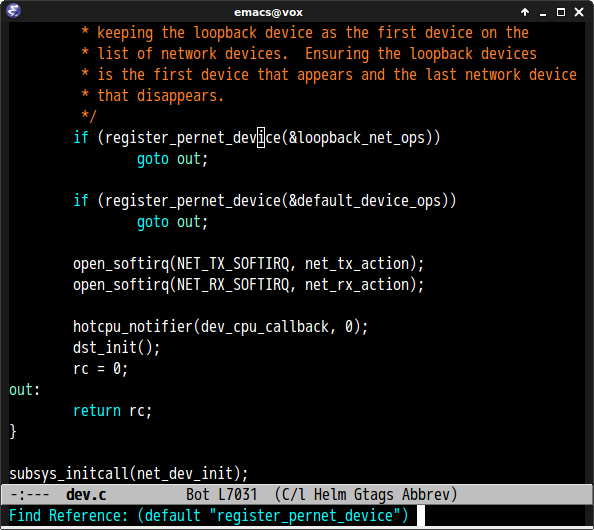Click the comment terminator '*/'
This screenshot has width=594, height=530.
pyautogui.click(x=89, y=116)
